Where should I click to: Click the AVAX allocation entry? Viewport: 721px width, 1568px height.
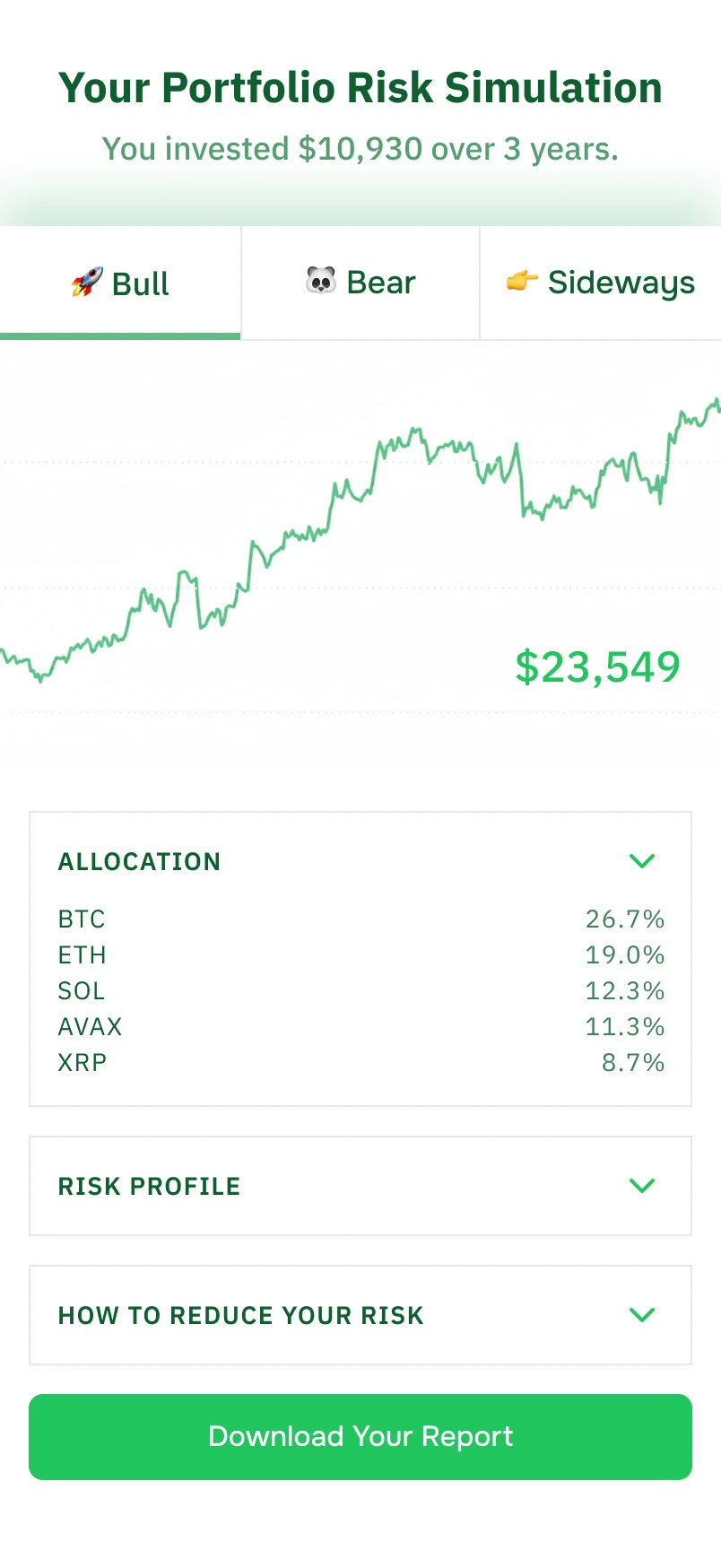(360, 1026)
